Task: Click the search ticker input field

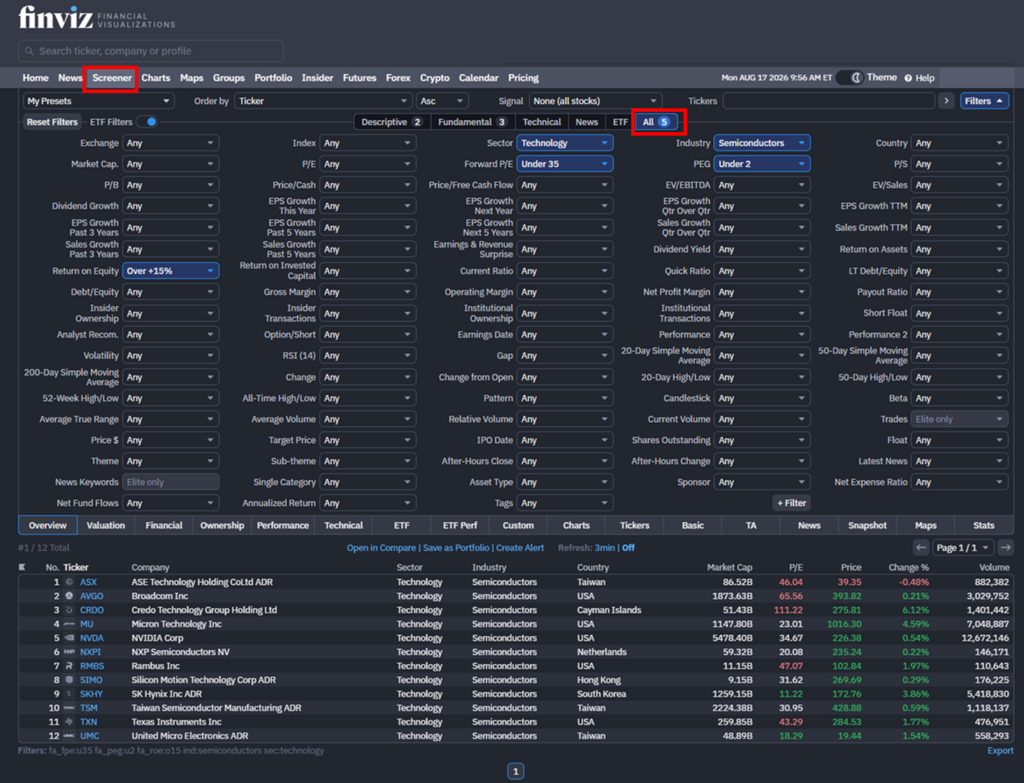Action: (151, 51)
